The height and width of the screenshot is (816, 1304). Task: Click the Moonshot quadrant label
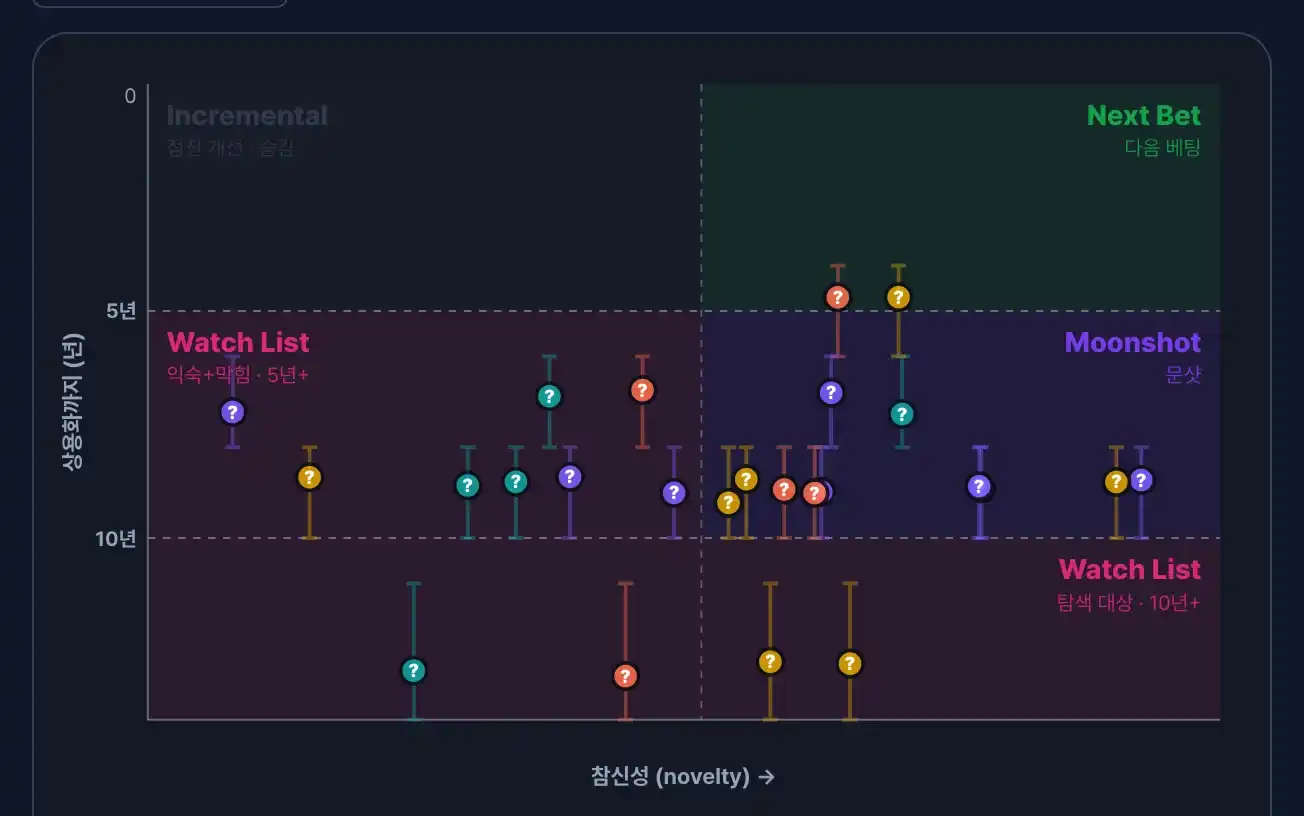click(1133, 343)
